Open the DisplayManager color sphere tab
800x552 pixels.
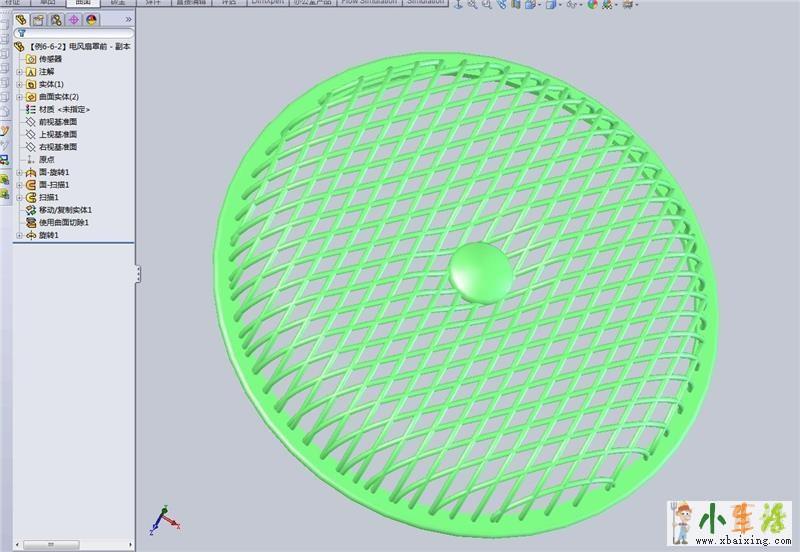coord(92,19)
